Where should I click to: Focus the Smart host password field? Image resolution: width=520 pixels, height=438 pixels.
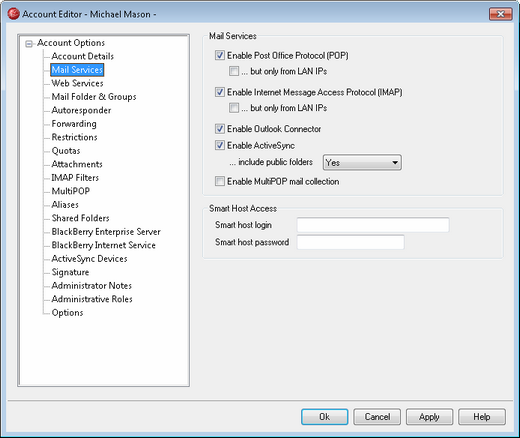[x=350, y=242]
